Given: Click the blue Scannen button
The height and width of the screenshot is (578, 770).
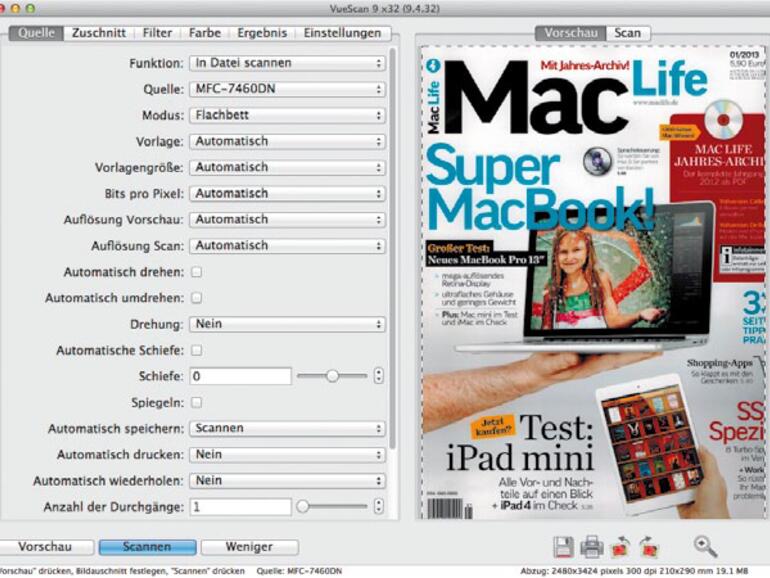Looking at the screenshot, I should (x=147, y=547).
